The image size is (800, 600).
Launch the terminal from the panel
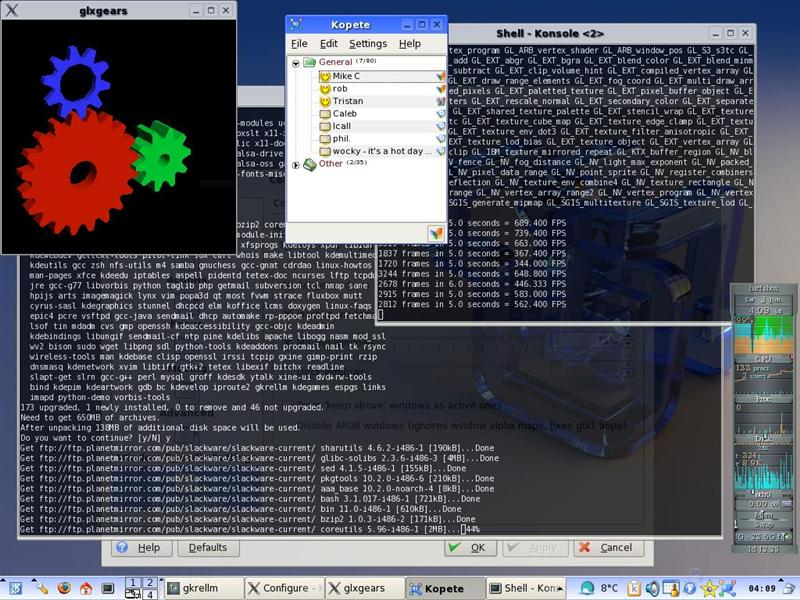[108, 588]
